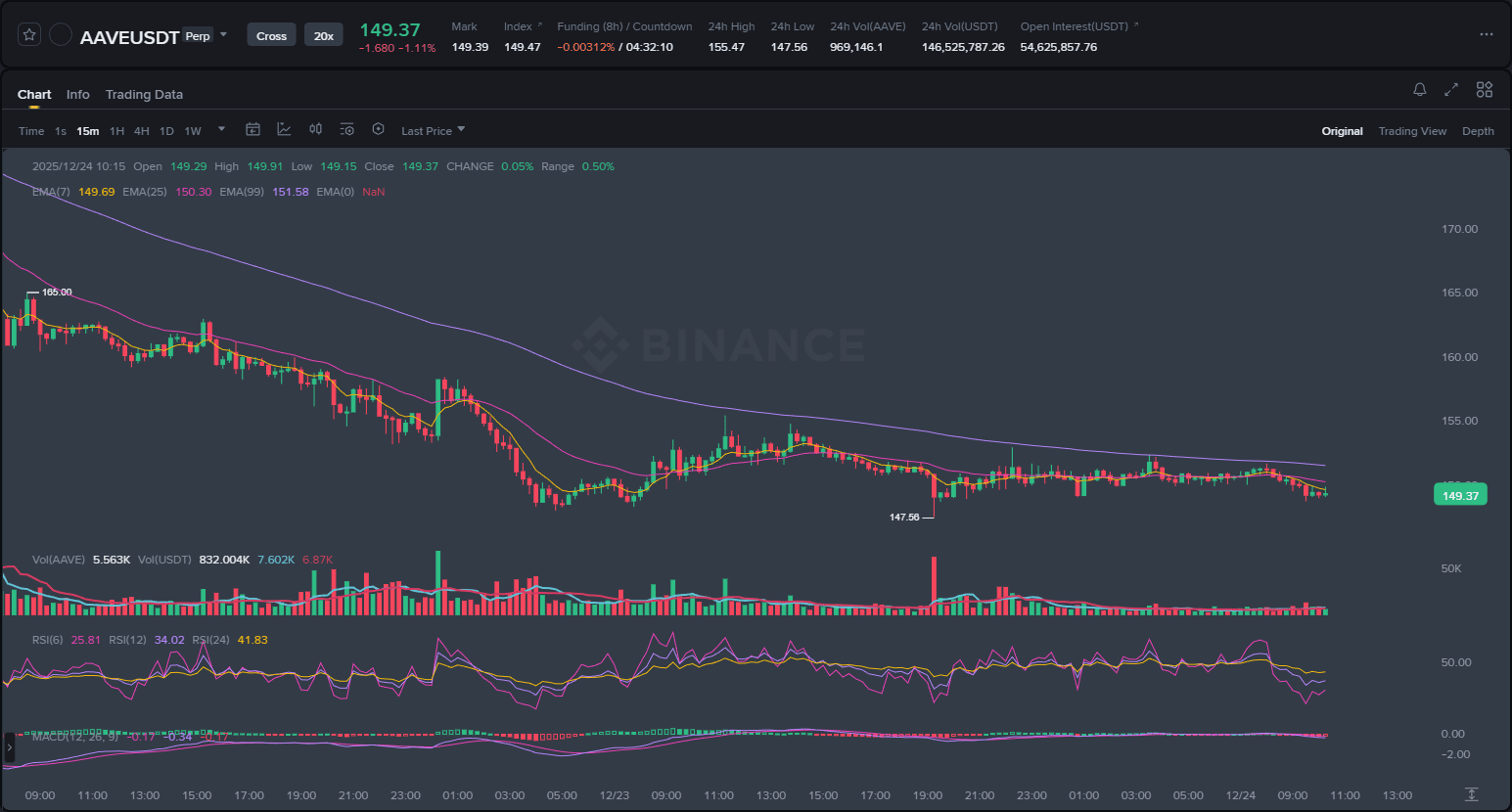
Task: Expand the chart to fullscreen
Action: tap(1451, 90)
